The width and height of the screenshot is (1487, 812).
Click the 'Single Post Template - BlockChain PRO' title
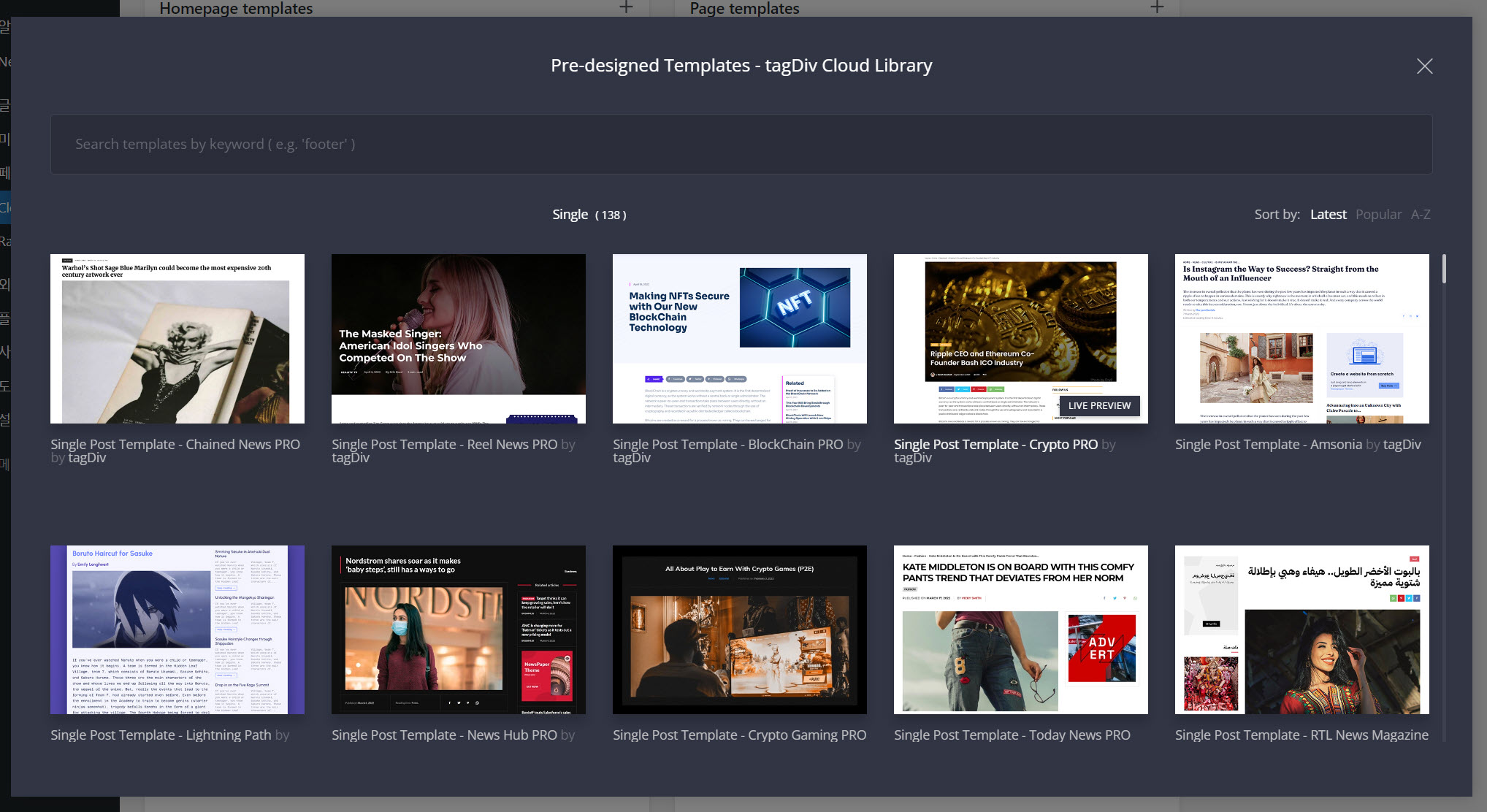727,444
